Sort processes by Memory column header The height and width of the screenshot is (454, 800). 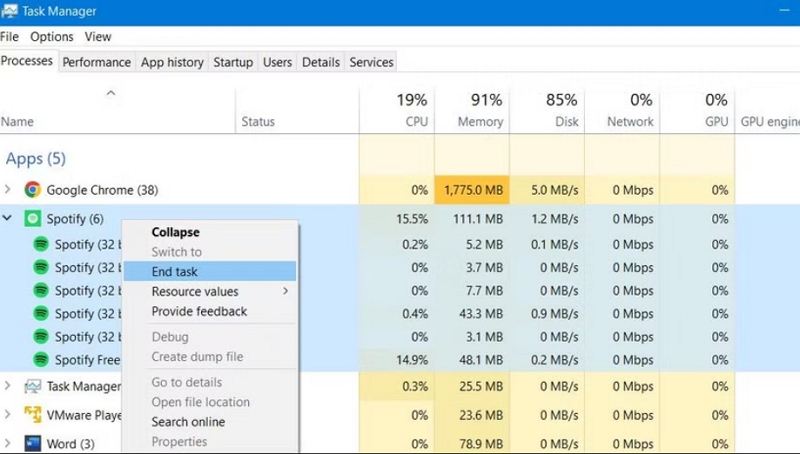point(472,111)
